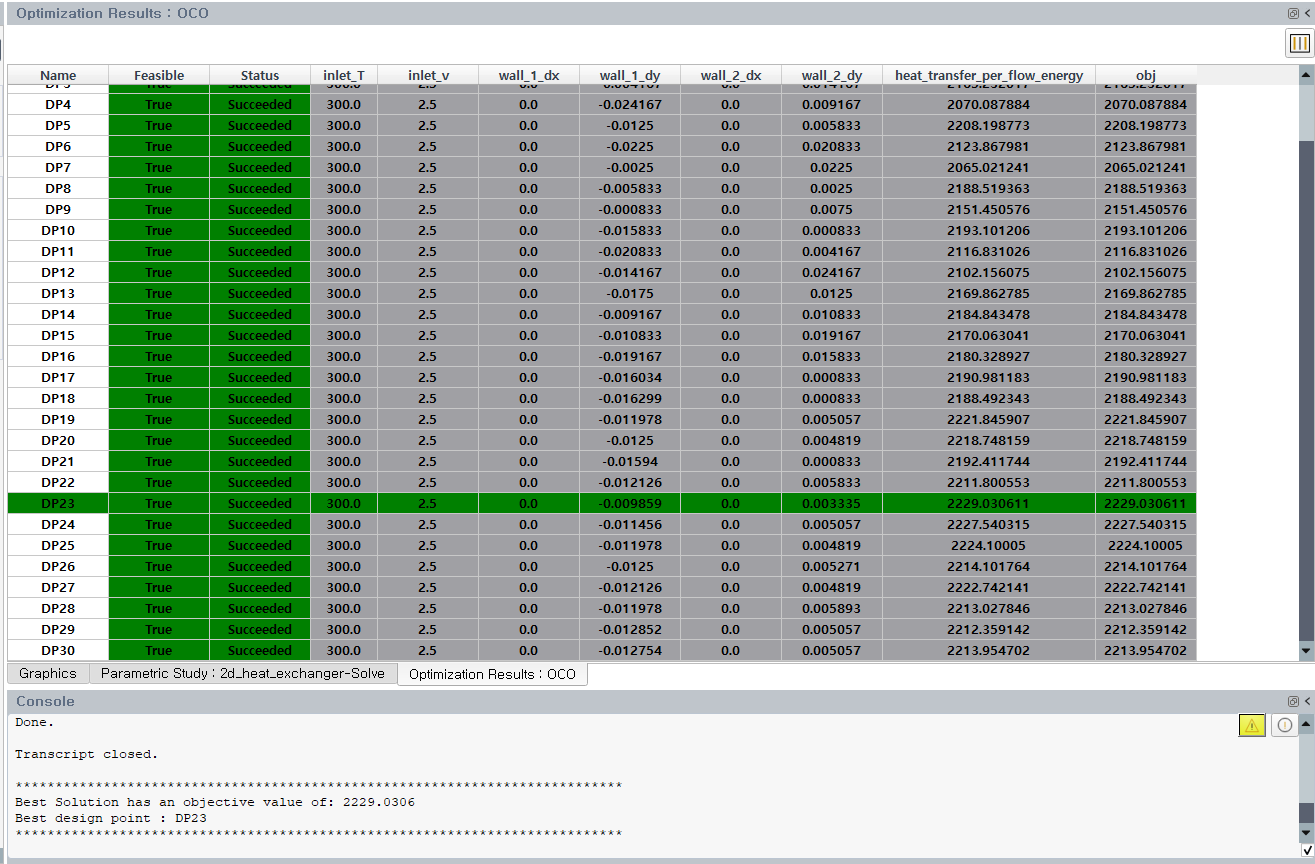Image resolution: width=1315 pixels, height=864 pixels.
Task: Select design point DP12
Action: [58, 272]
